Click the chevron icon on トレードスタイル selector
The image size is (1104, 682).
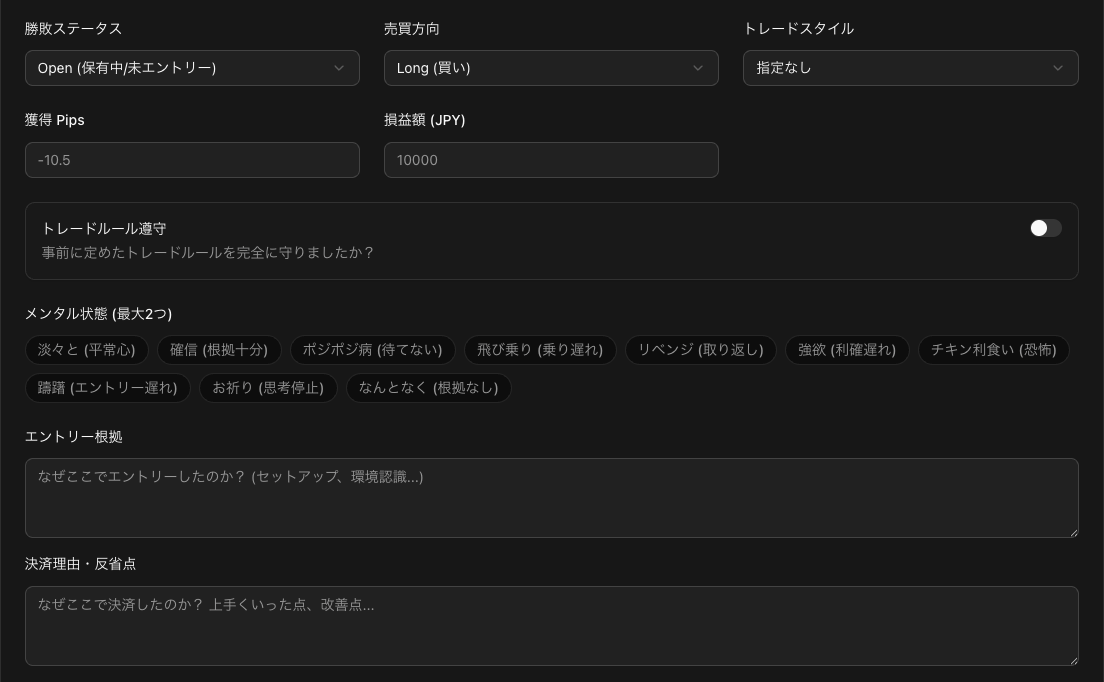pyautogui.click(x=1057, y=68)
